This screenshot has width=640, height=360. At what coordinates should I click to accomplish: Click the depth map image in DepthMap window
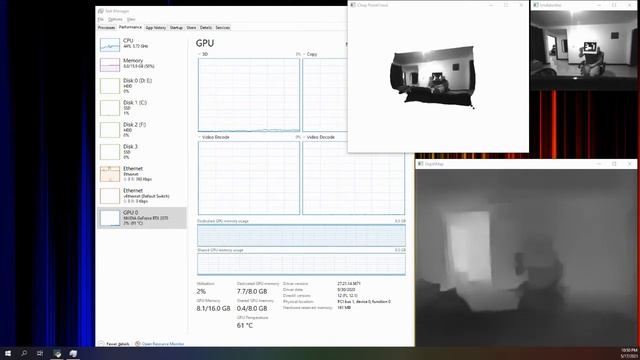(526, 258)
